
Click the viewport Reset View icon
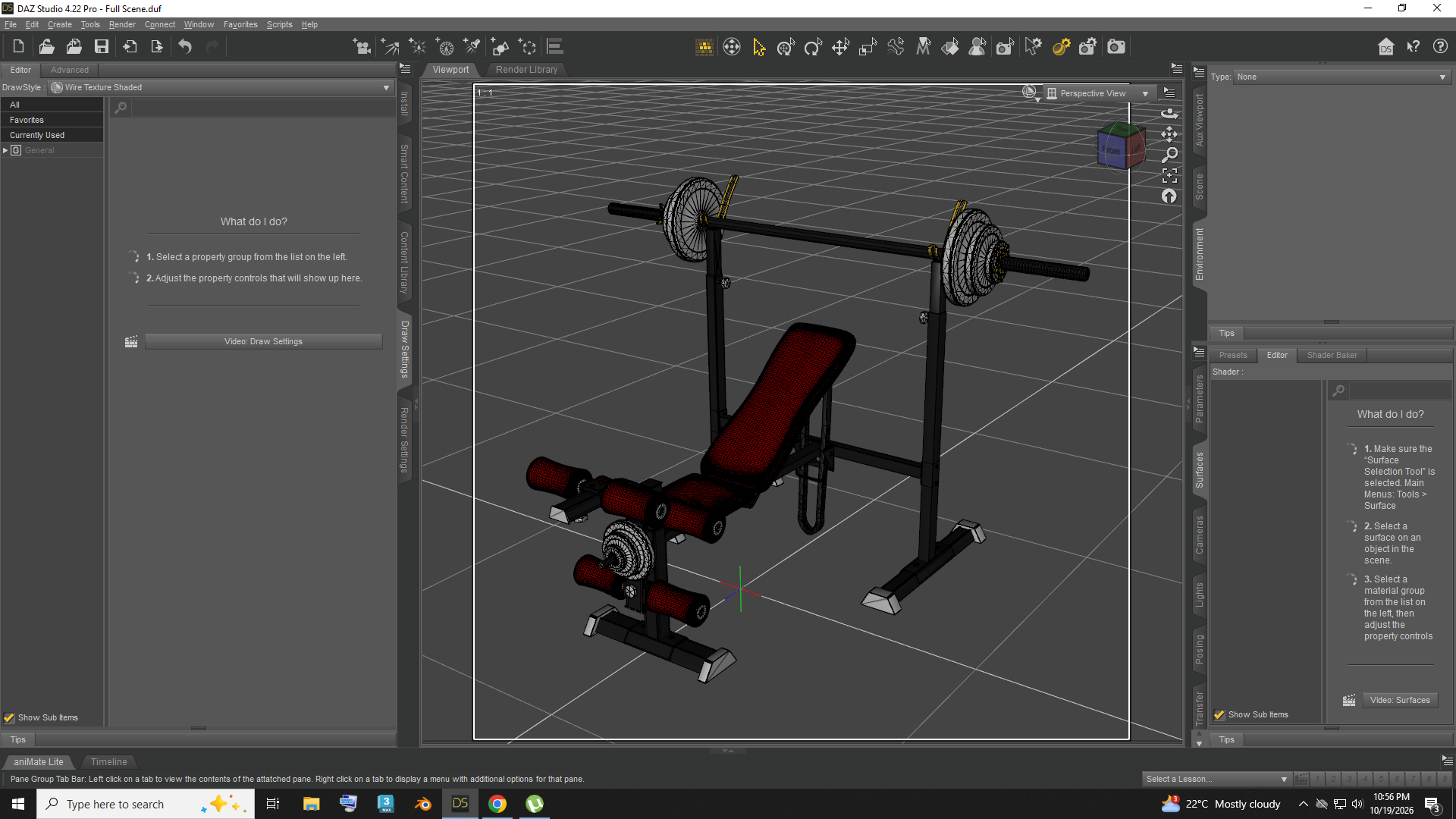click(1169, 196)
